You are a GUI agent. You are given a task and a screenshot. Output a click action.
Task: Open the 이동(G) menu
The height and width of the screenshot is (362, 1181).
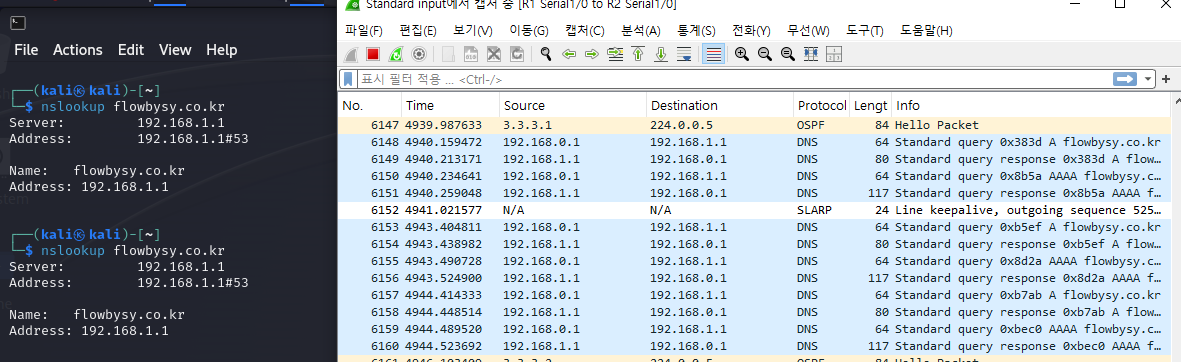coord(529,31)
